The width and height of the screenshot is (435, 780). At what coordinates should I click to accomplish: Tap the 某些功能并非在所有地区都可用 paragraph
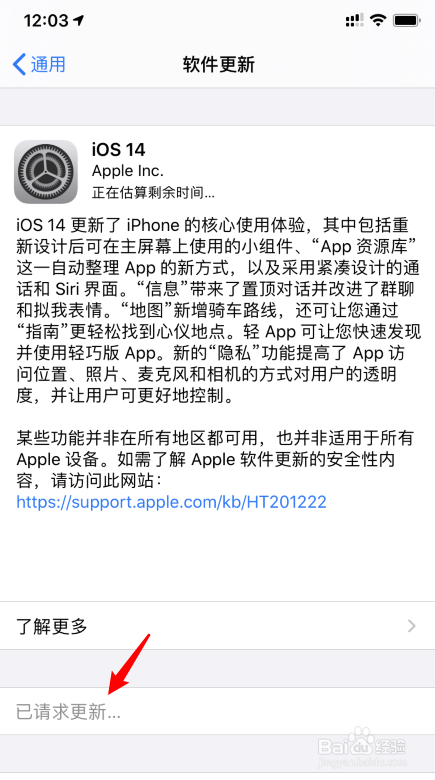tap(215, 459)
